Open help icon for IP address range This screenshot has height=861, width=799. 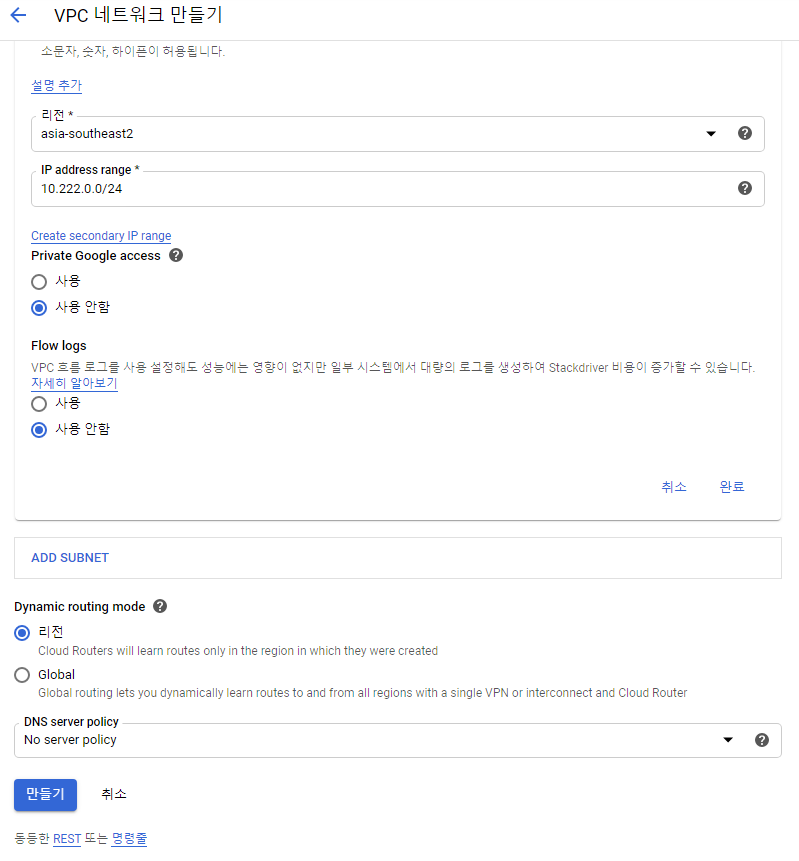pyautogui.click(x=745, y=188)
